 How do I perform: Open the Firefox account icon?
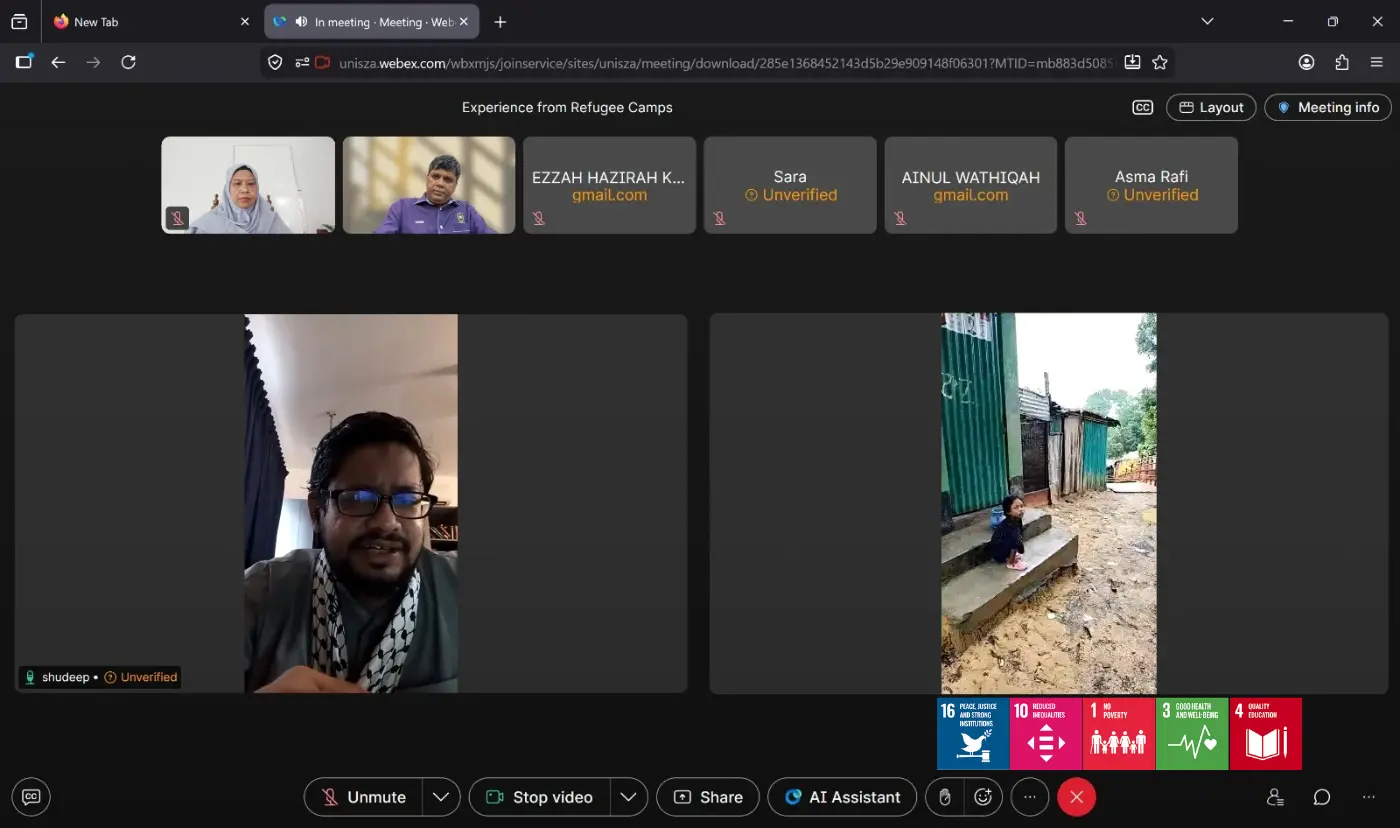[1306, 62]
